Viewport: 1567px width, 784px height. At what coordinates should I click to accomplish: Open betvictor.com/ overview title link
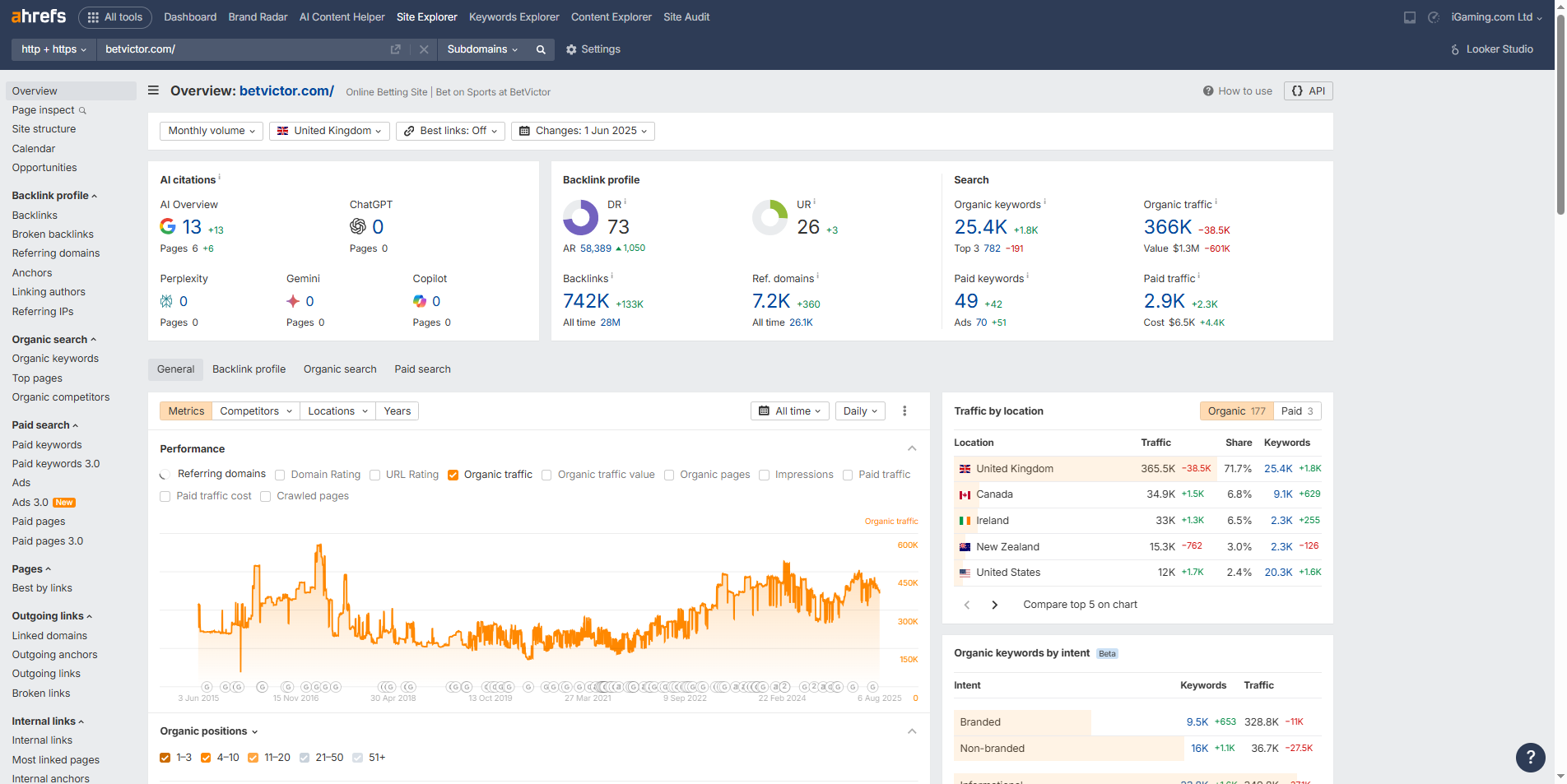coord(286,91)
